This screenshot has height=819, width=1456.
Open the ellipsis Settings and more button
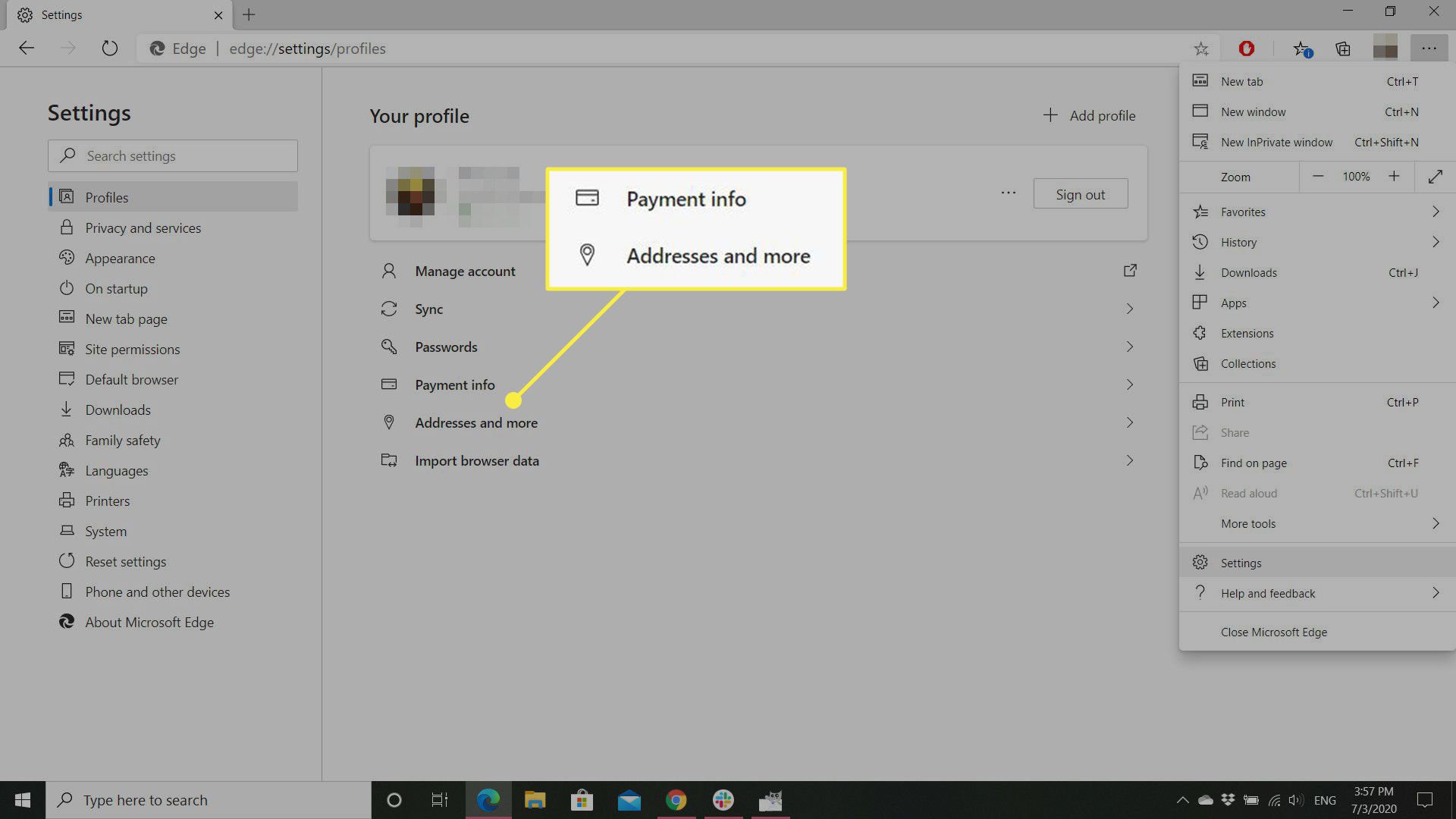pos(1429,49)
